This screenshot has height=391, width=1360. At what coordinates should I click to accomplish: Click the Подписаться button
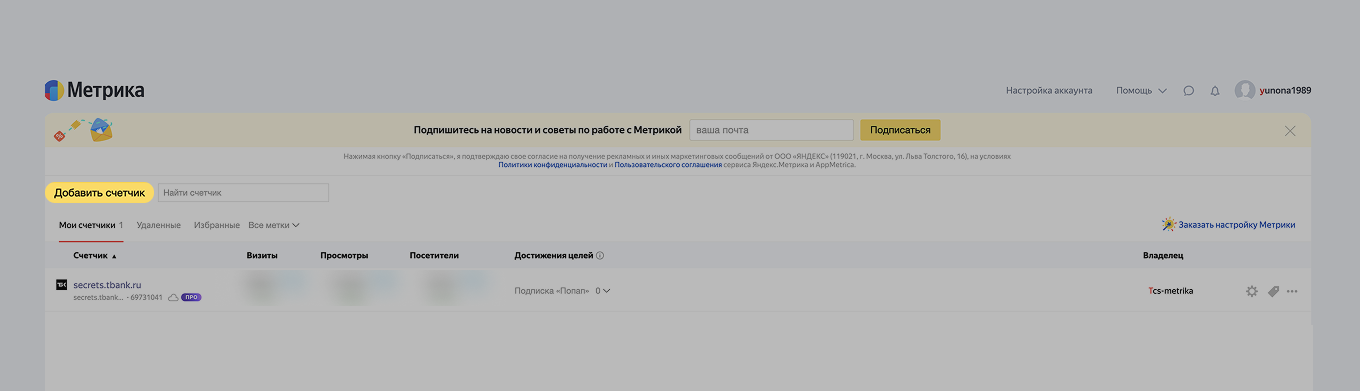tap(900, 130)
